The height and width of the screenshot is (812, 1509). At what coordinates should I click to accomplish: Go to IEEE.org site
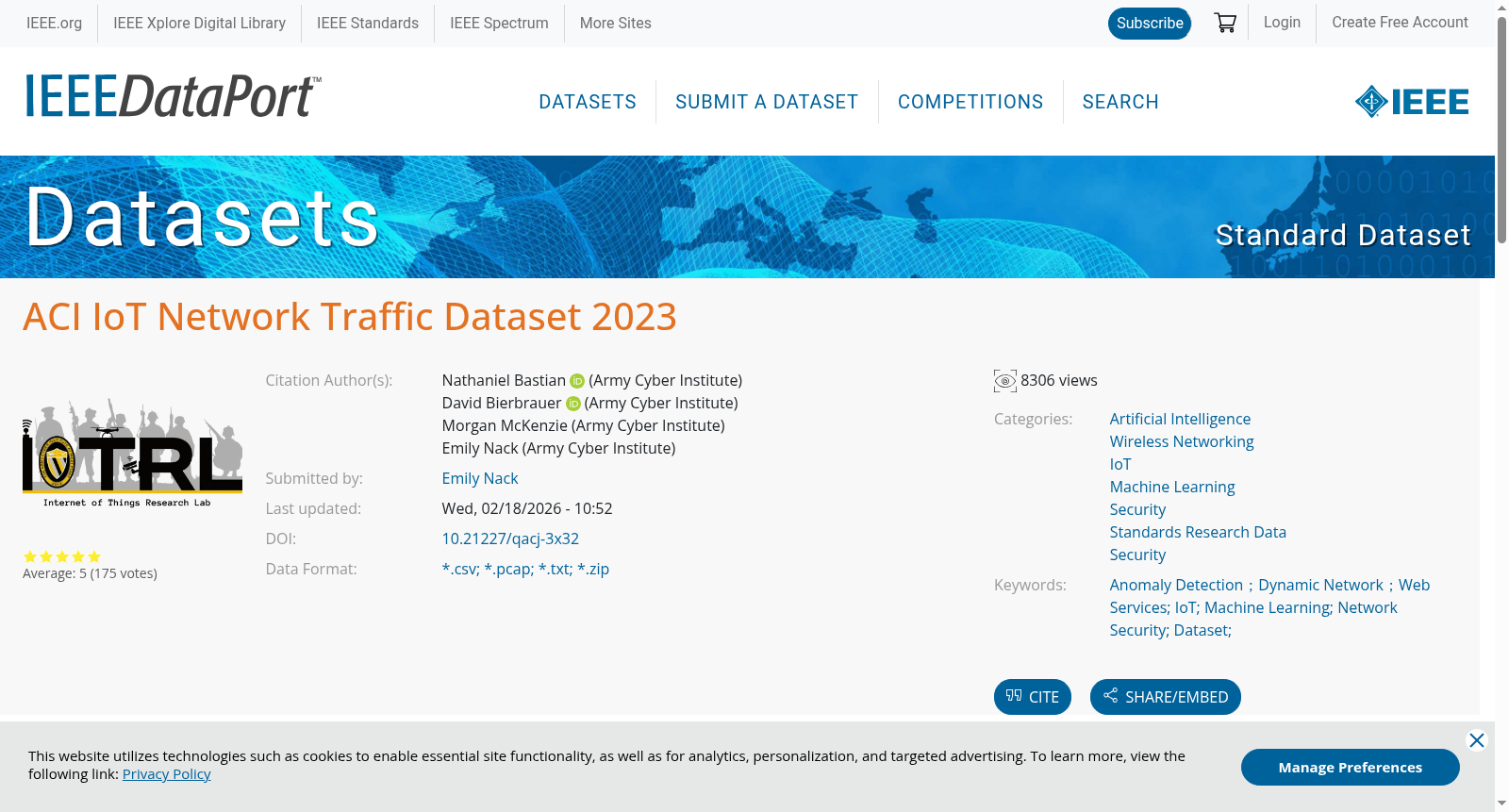coord(54,23)
